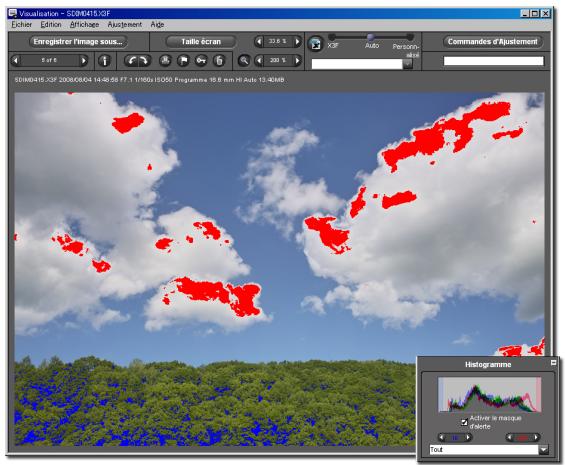The width and height of the screenshot is (565, 465).
Task: Go to the previous image (5 of 6)
Action: 15,61
